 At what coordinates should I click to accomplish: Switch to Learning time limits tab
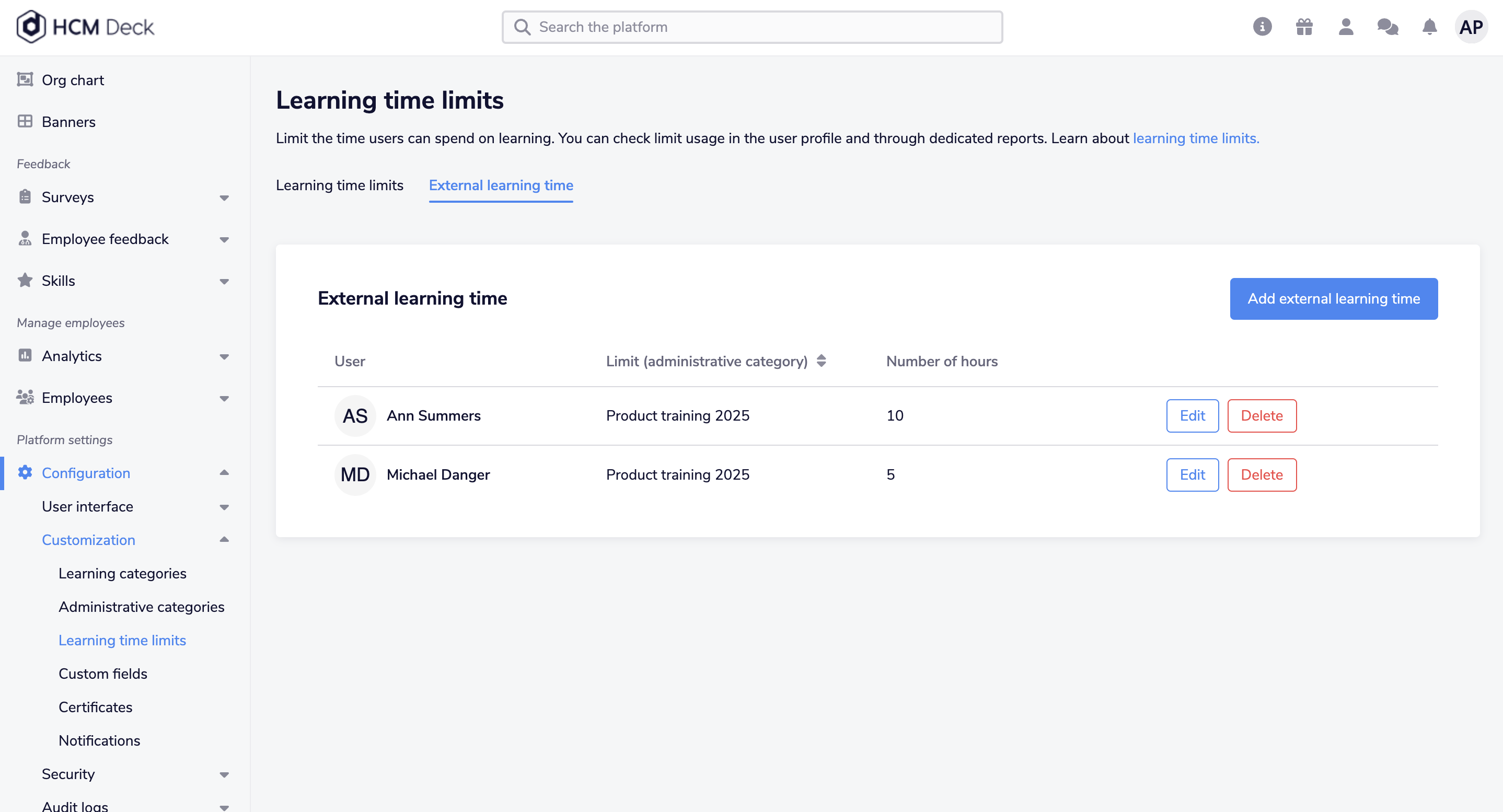tap(340, 185)
